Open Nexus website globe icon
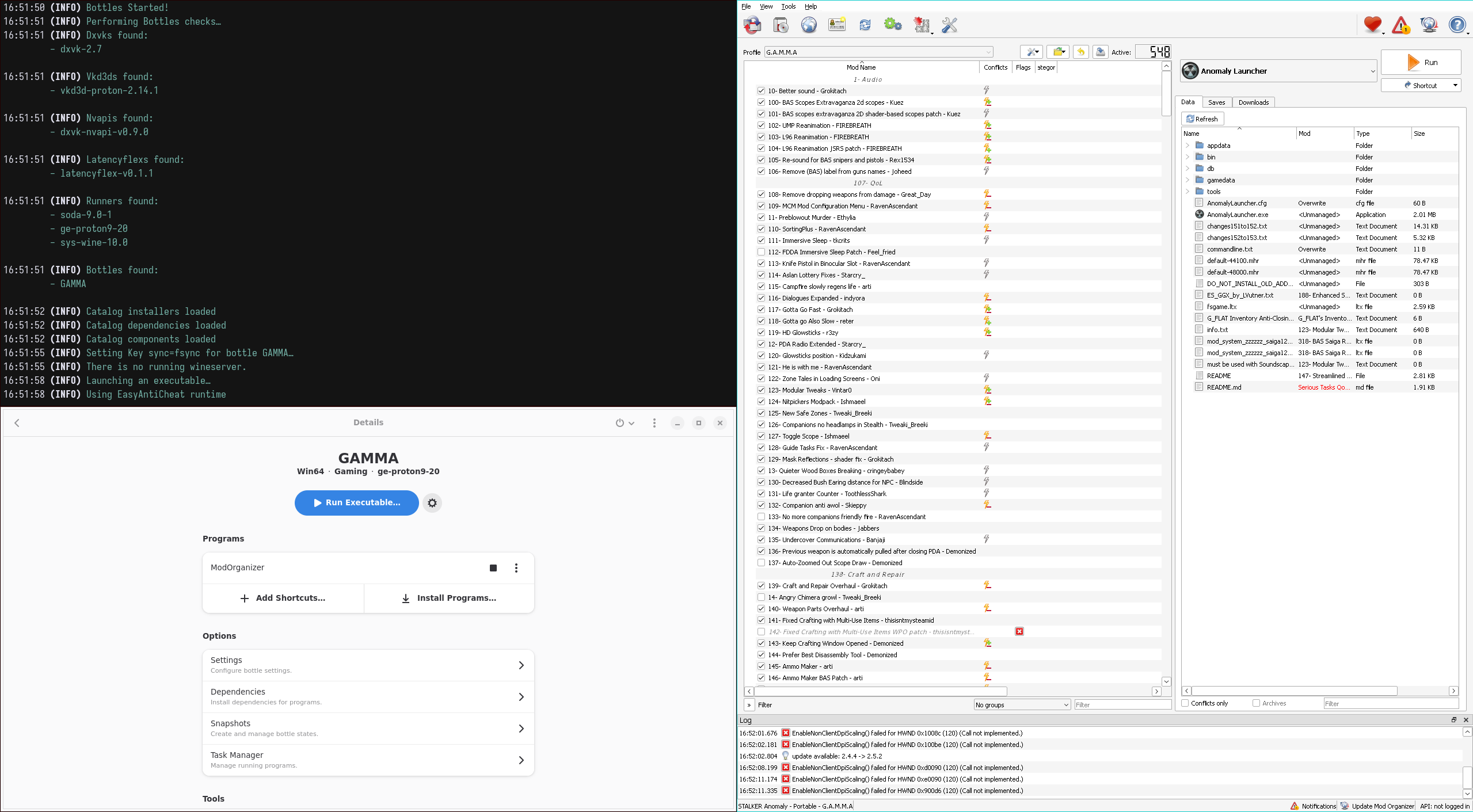This screenshot has width=1473, height=812. click(x=809, y=25)
